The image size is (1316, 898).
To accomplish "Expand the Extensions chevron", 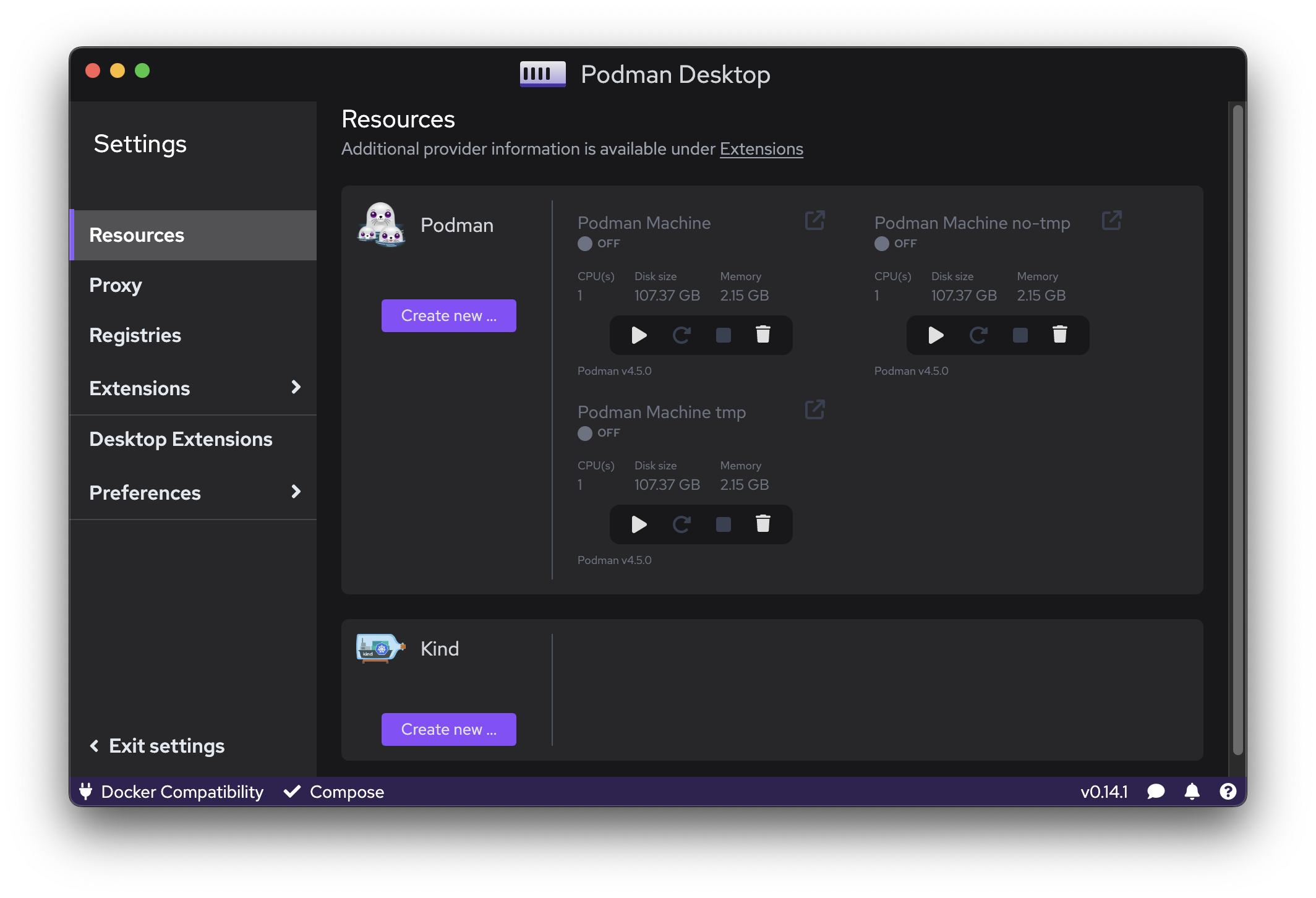I will pyautogui.click(x=296, y=387).
